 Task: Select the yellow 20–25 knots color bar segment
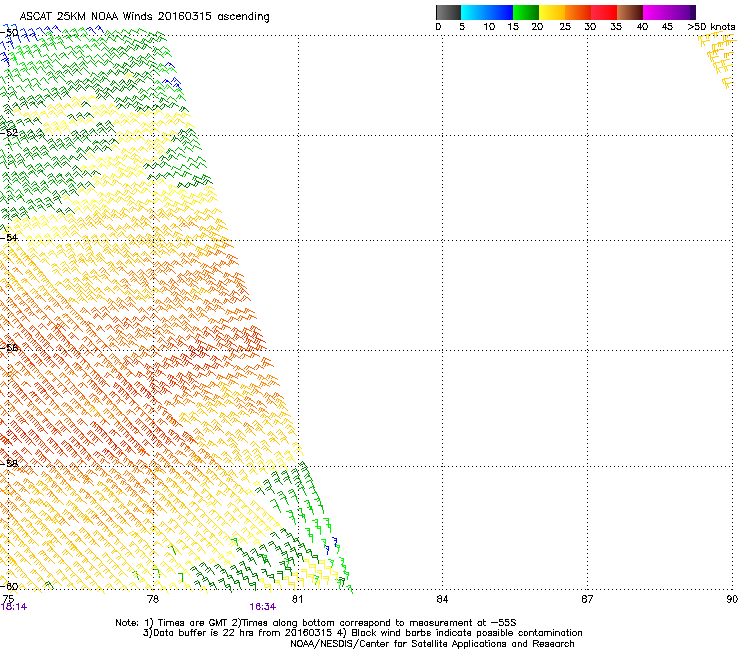pos(552,12)
